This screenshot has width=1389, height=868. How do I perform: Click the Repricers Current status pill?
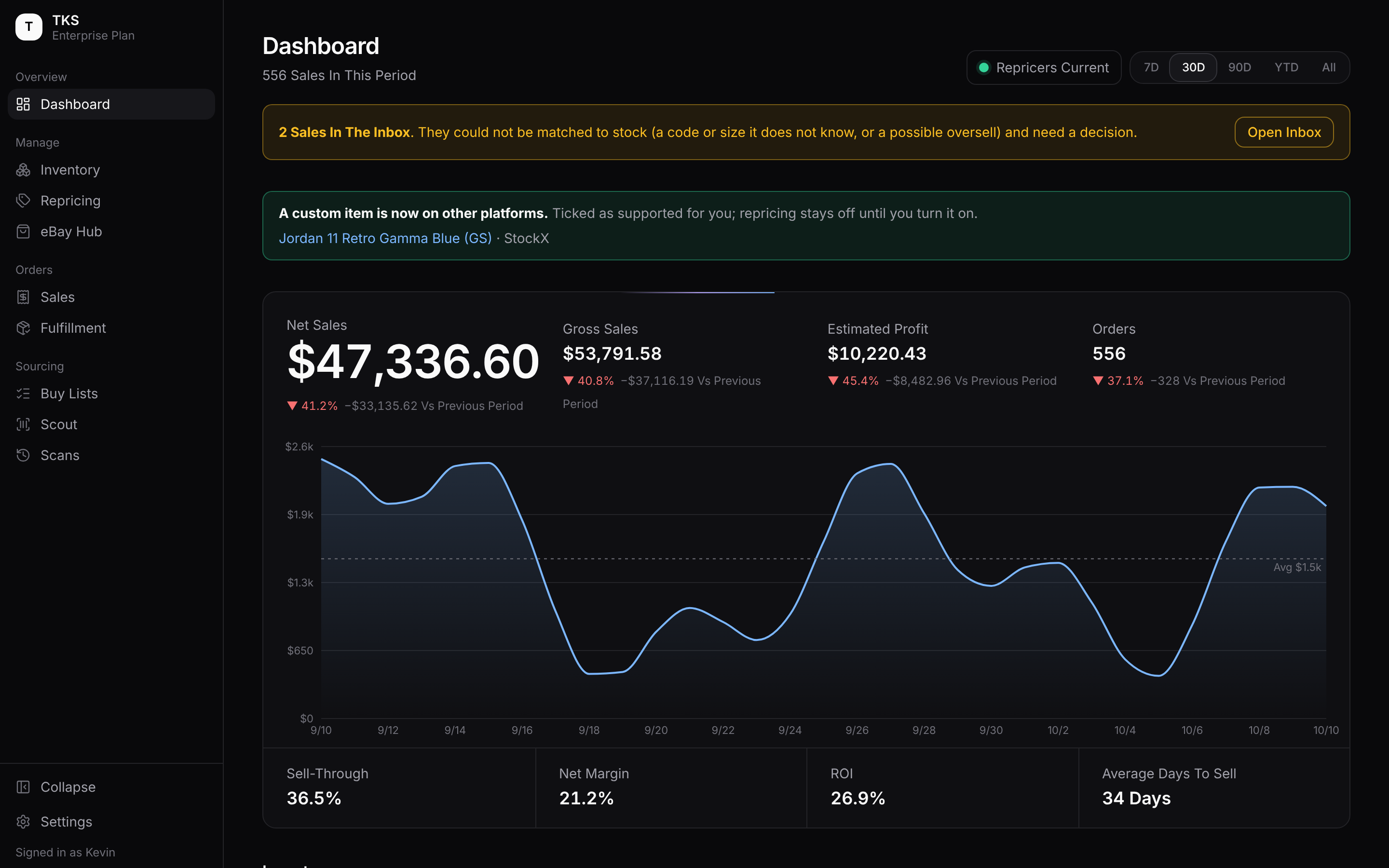pyautogui.click(x=1044, y=68)
